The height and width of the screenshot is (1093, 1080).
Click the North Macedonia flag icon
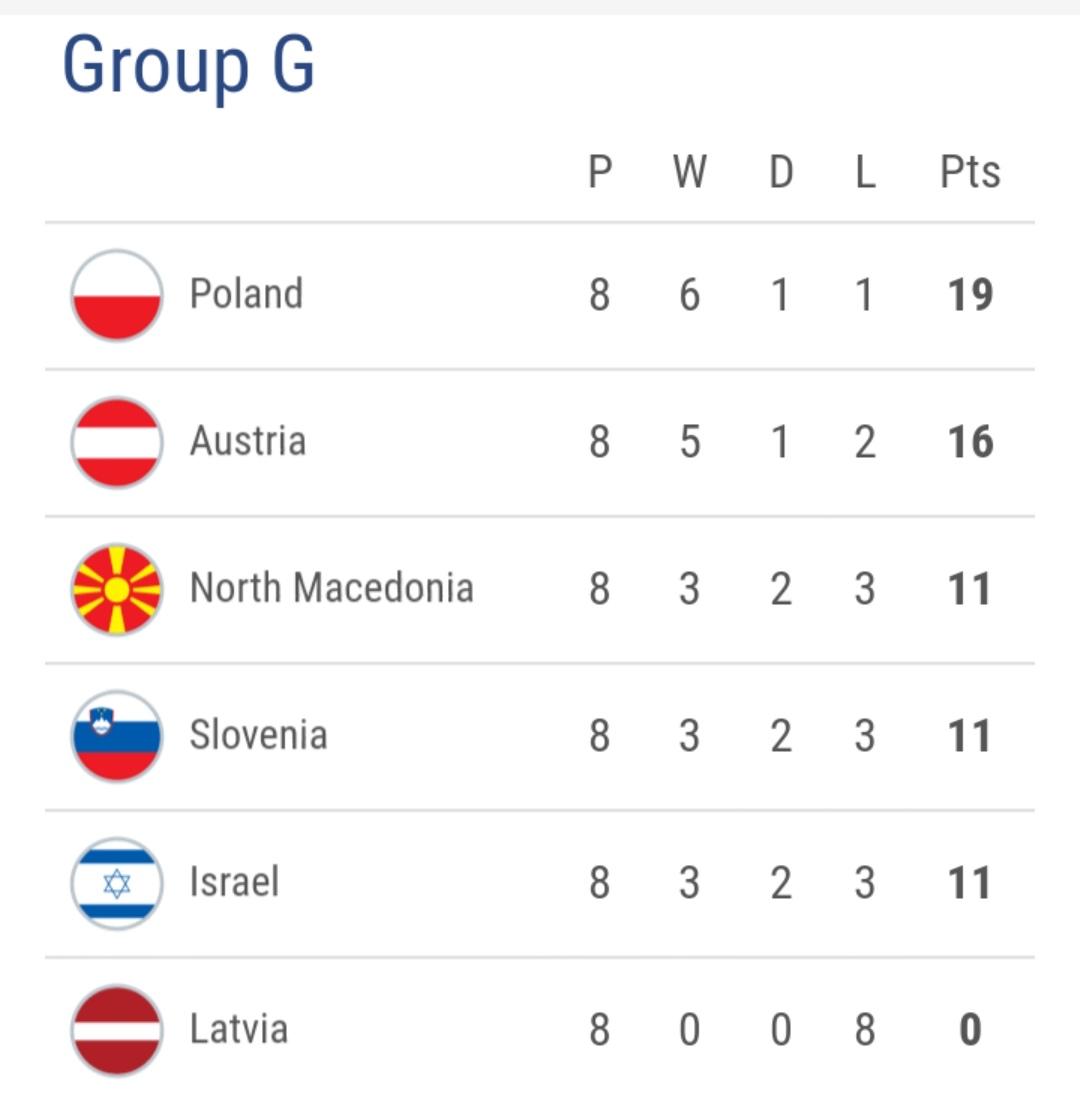(117, 589)
